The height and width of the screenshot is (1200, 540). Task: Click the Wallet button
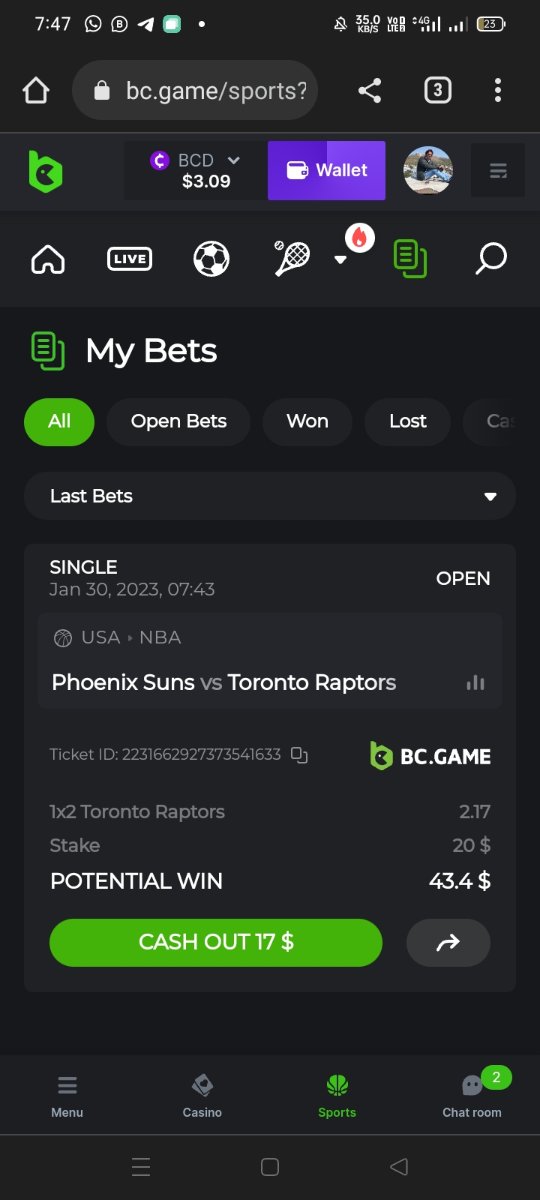pyautogui.click(x=326, y=170)
